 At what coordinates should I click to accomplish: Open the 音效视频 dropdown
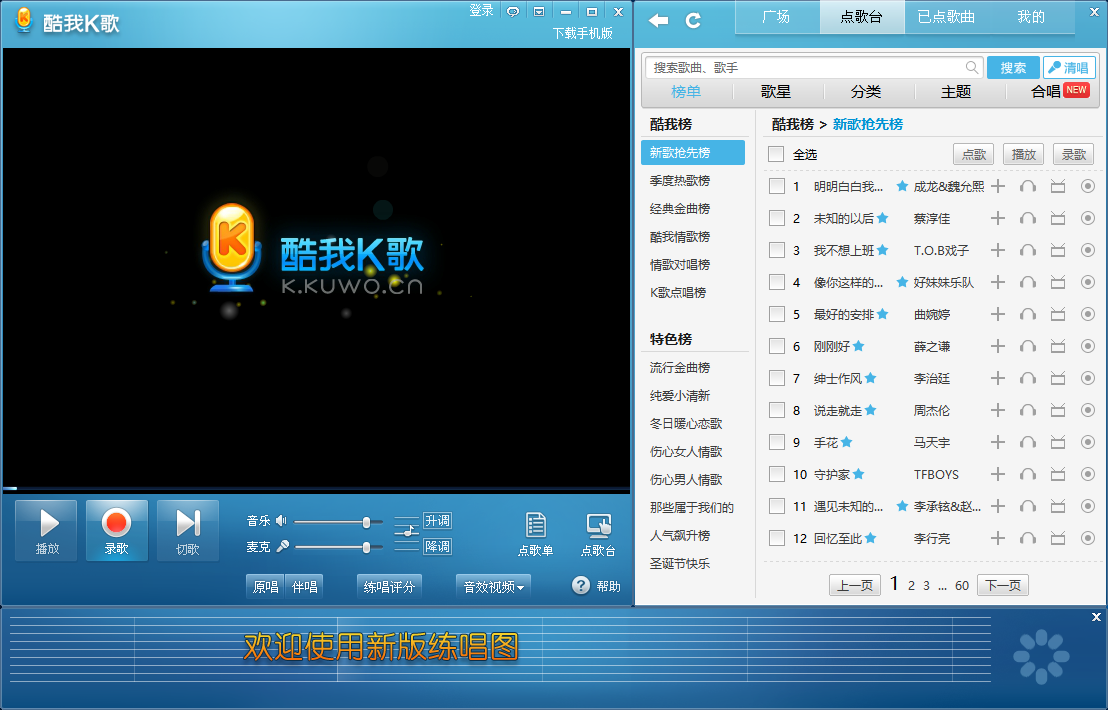coord(492,586)
